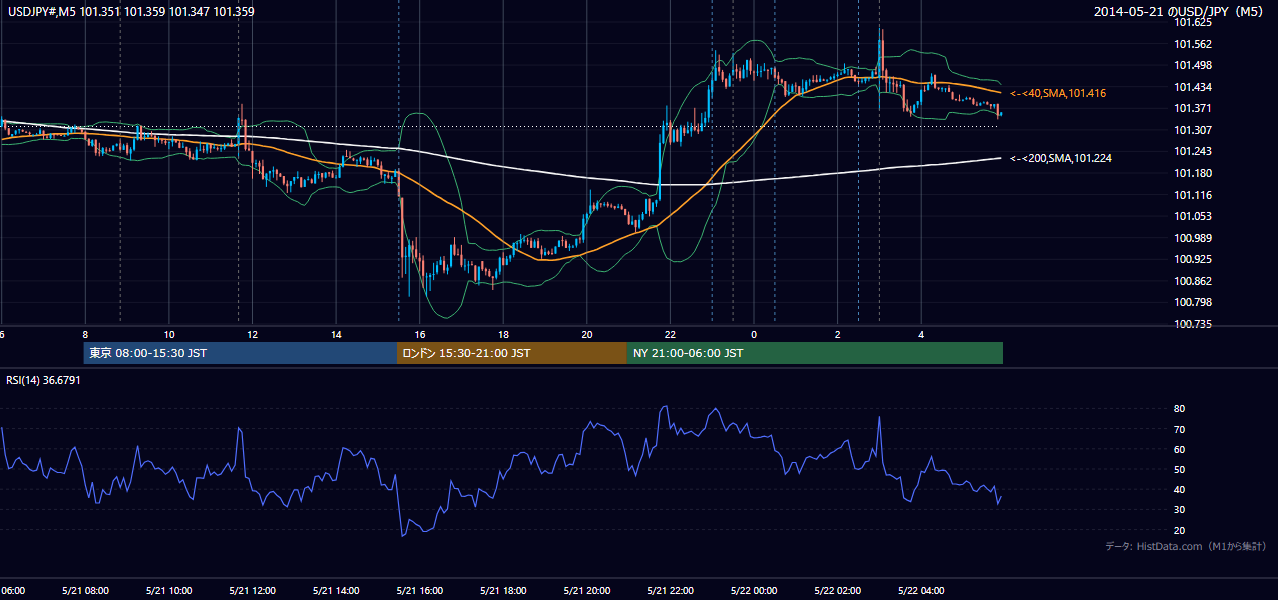Click the 5/21 18:00 time label

pos(503,591)
